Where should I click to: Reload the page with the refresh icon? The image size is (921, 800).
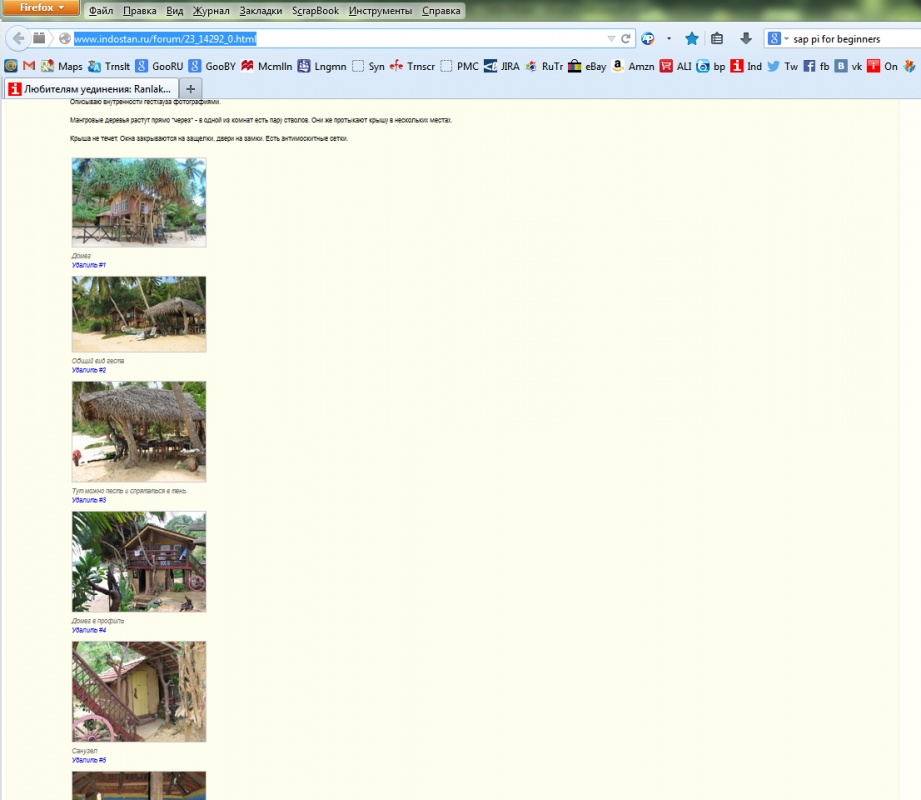pyautogui.click(x=626, y=39)
